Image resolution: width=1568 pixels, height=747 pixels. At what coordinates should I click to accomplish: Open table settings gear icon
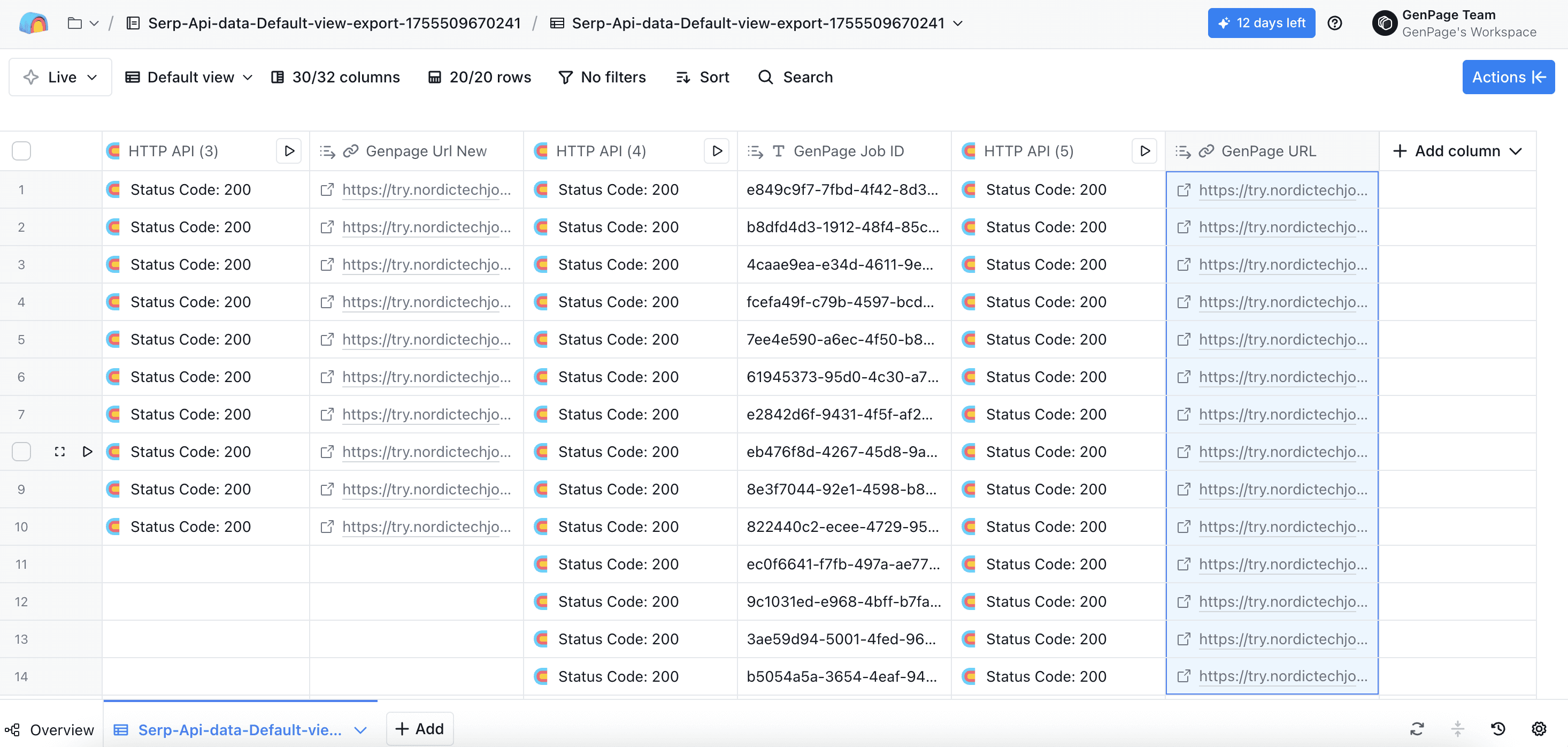coord(1539,728)
